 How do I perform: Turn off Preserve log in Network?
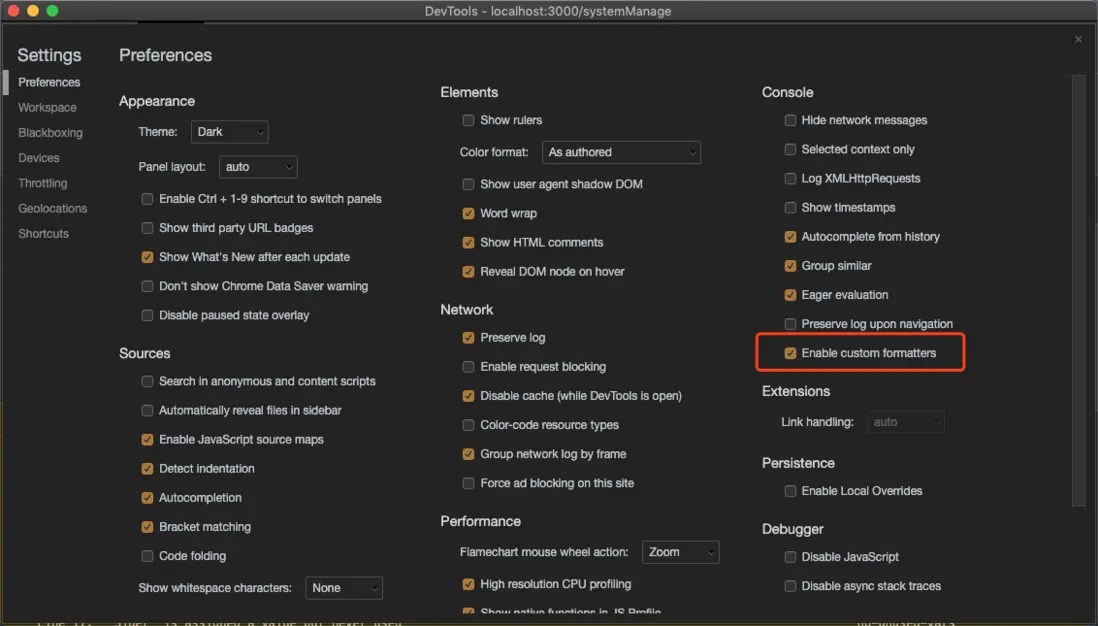[x=468, y=338]
